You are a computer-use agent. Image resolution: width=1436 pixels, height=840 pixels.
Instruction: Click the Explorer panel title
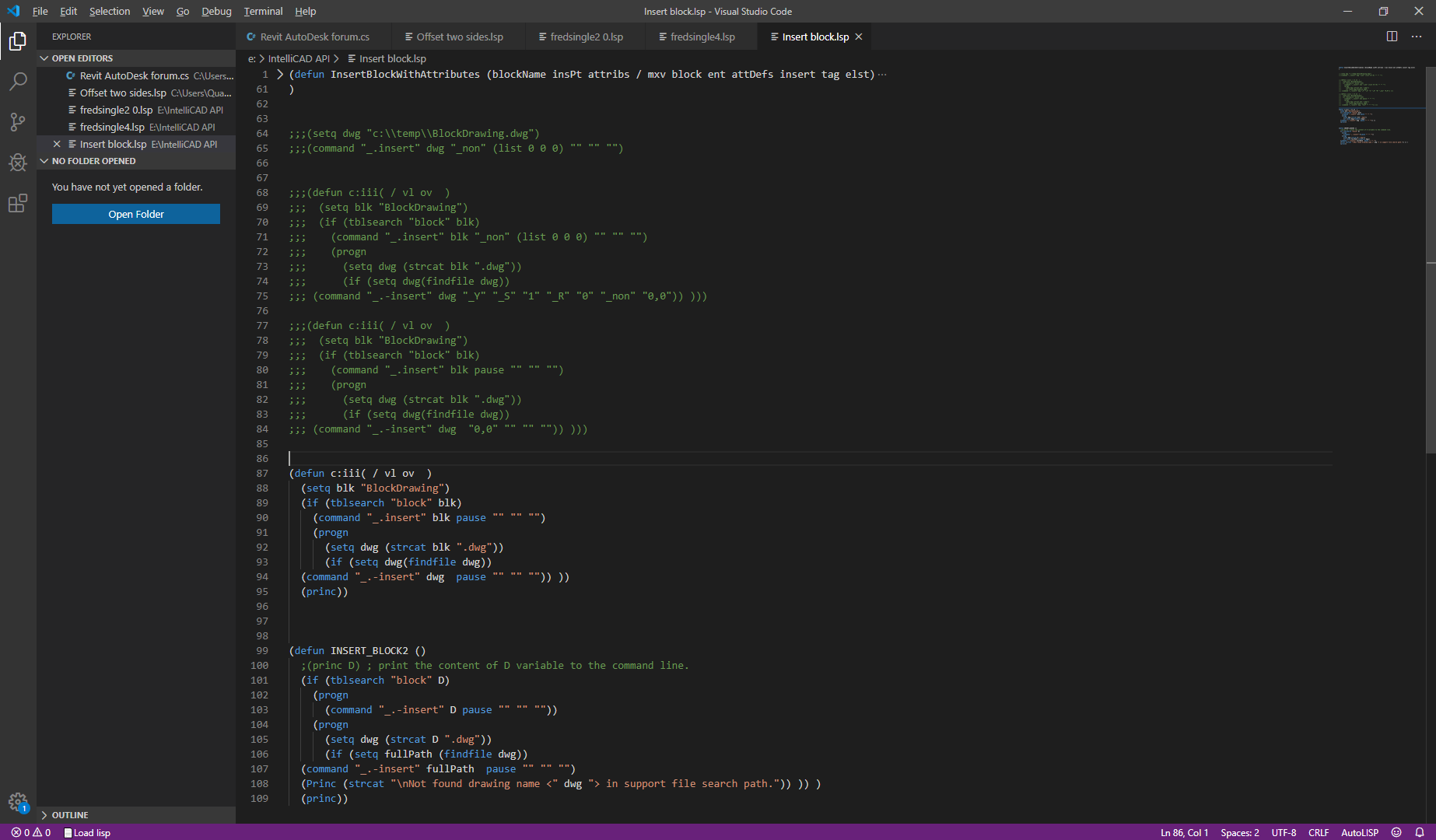[72, 37]
